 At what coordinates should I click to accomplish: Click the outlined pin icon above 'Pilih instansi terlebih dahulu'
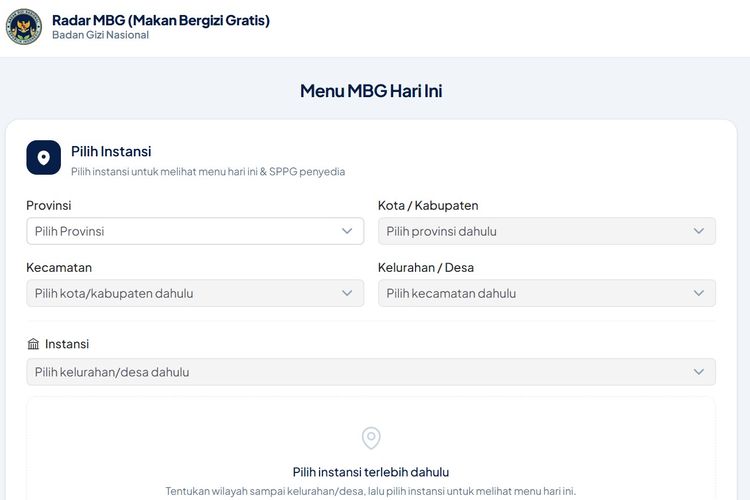371,438
